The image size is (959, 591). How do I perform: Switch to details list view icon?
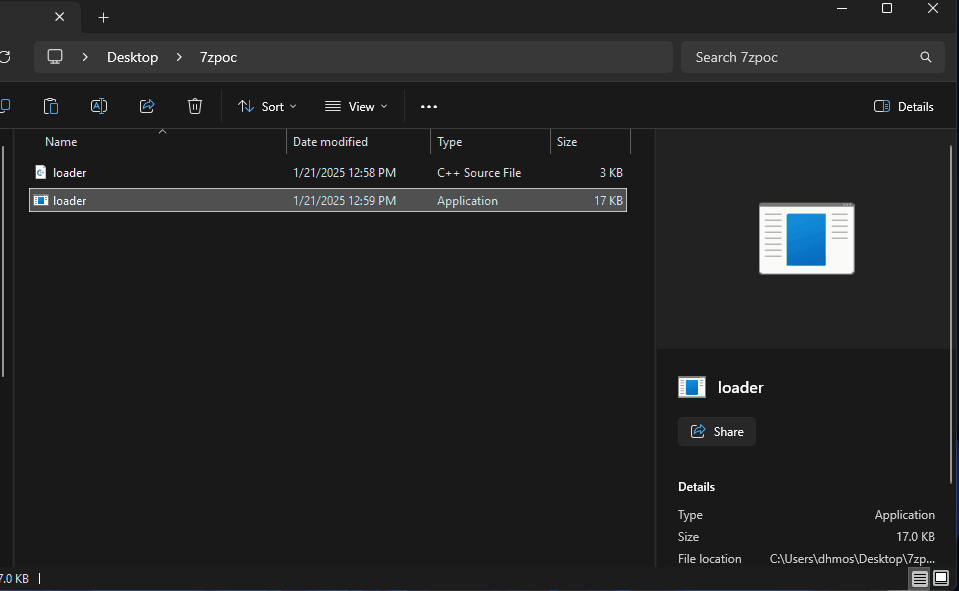click(x=919, y=578)
